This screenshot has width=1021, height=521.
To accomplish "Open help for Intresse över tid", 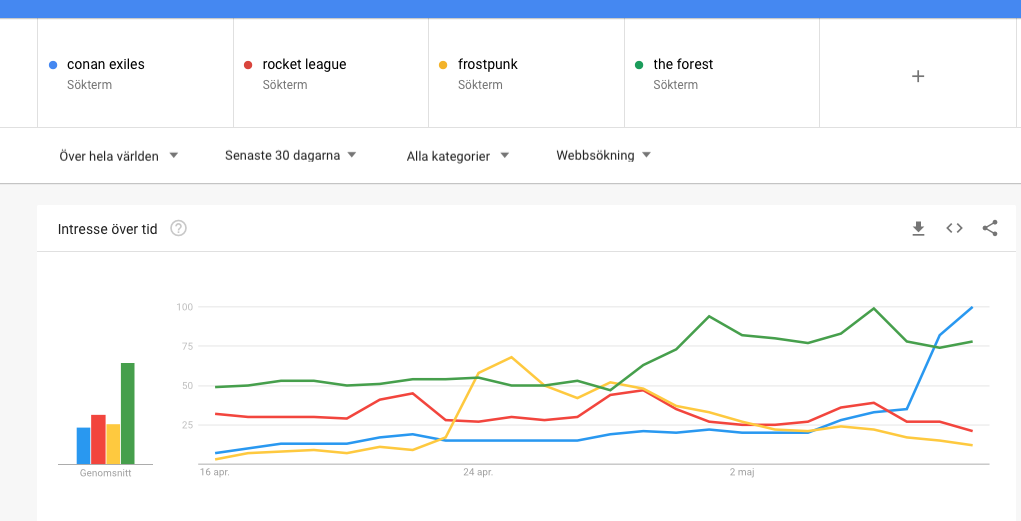I will pos(178,229).
